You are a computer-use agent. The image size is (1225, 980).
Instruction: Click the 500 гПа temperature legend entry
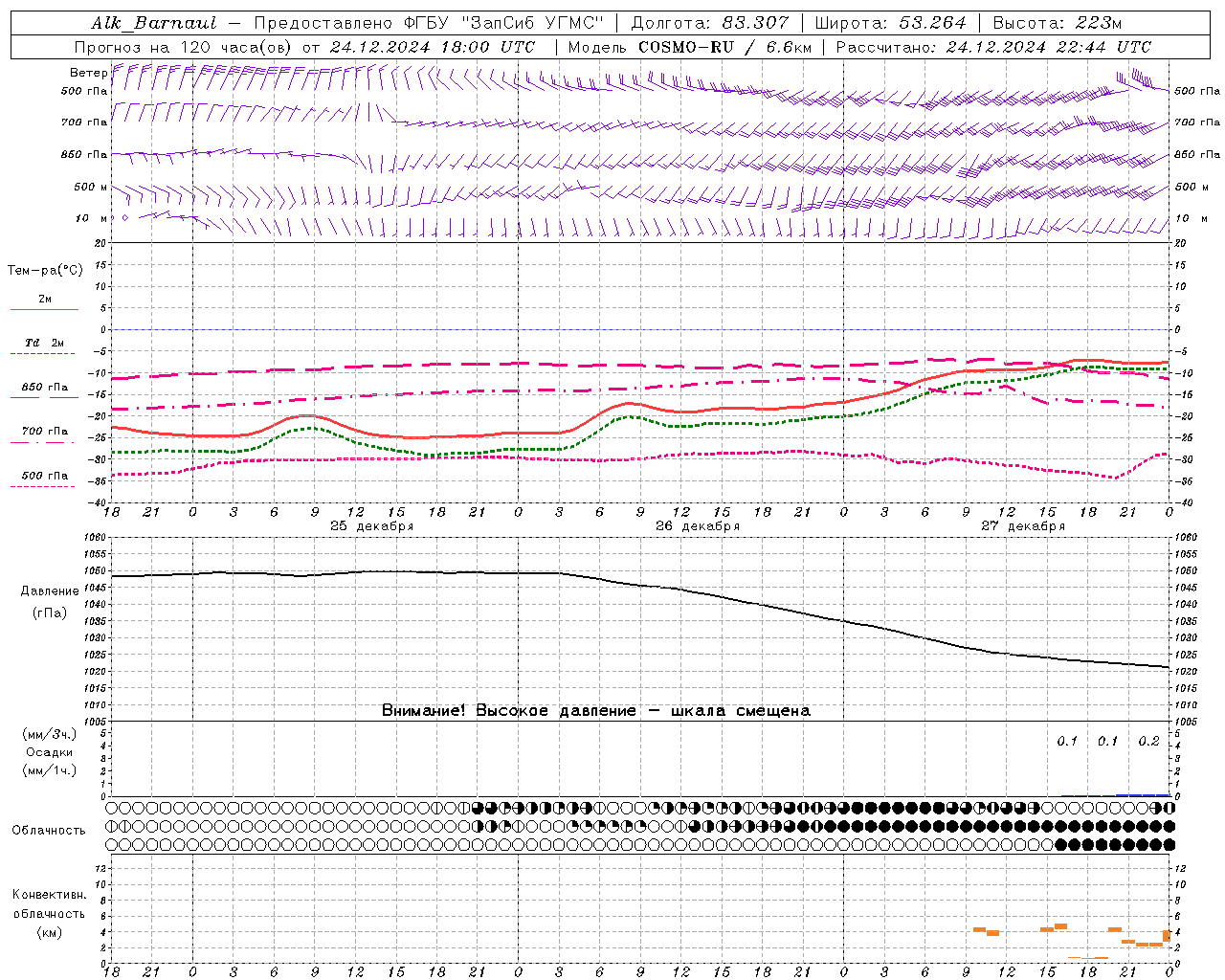[45, 476]
